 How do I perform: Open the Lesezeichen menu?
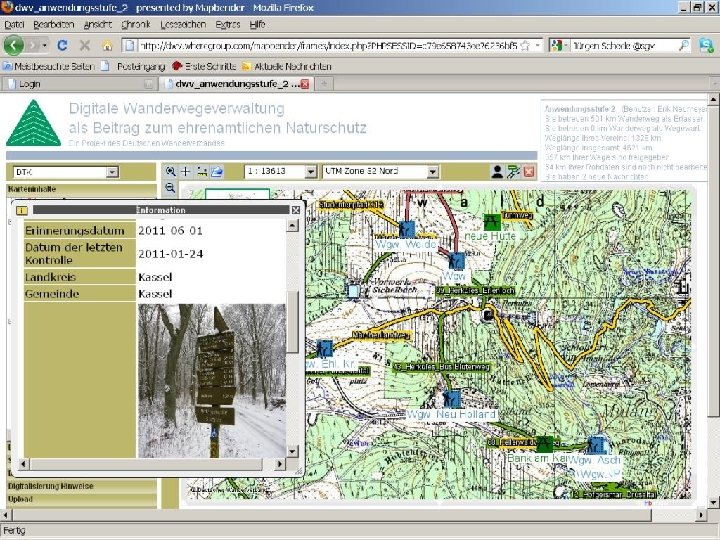coord(183,24)
